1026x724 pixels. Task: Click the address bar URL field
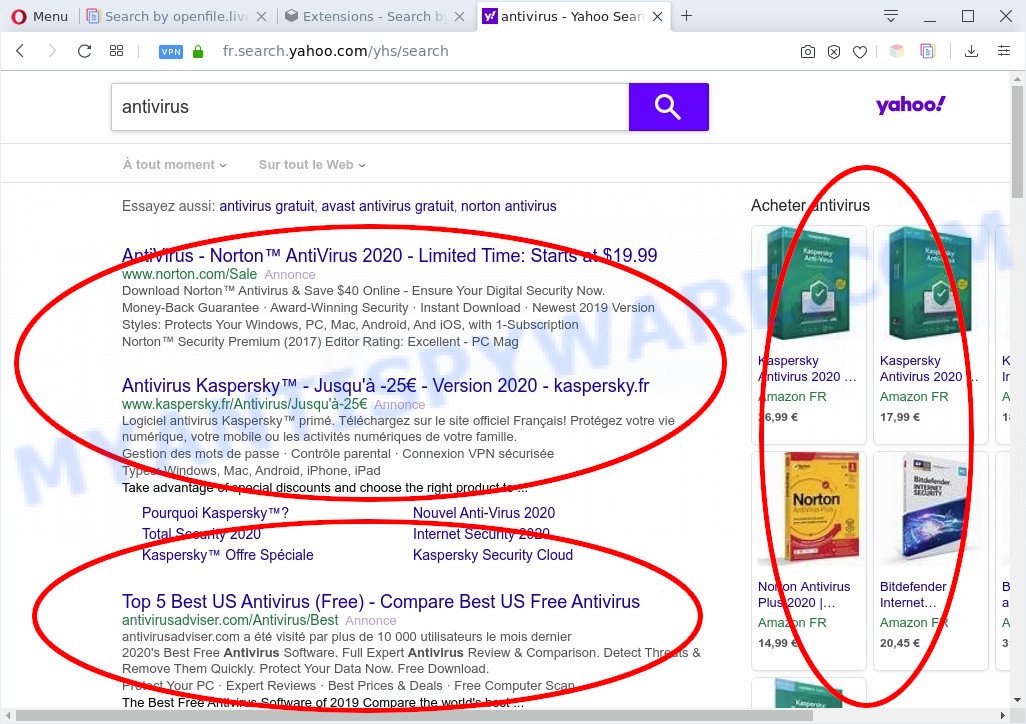point(335,51)
